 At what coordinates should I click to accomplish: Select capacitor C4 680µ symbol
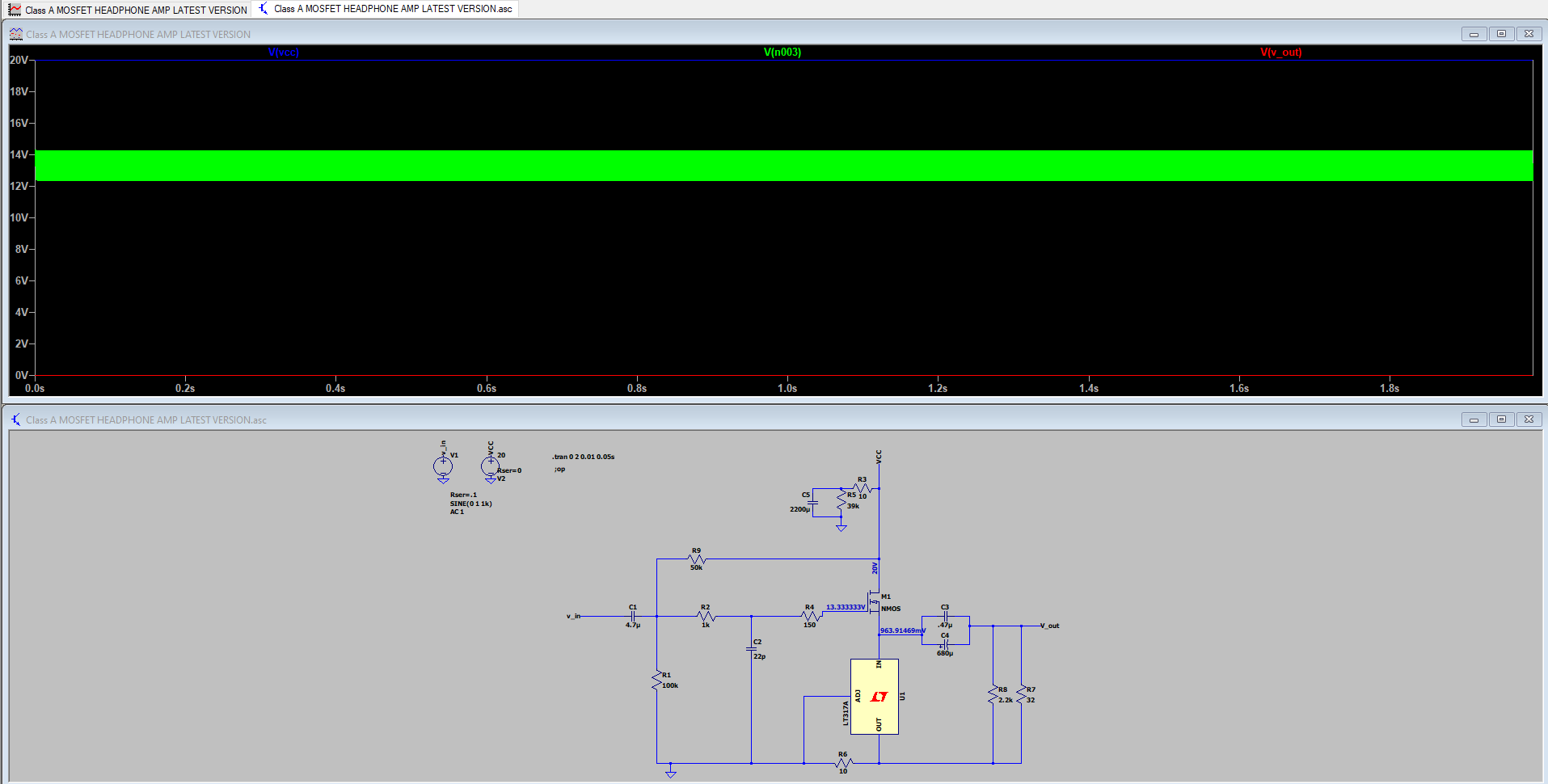(x=945, y=644)
